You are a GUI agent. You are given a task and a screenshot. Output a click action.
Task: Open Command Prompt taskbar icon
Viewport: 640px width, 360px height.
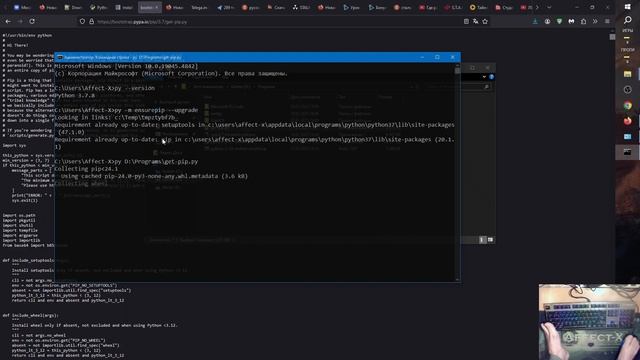[x=628, y=152]
